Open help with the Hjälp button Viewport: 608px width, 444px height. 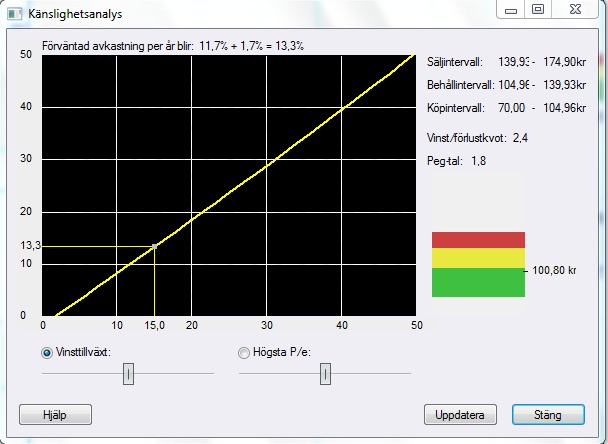coord(55,415)
